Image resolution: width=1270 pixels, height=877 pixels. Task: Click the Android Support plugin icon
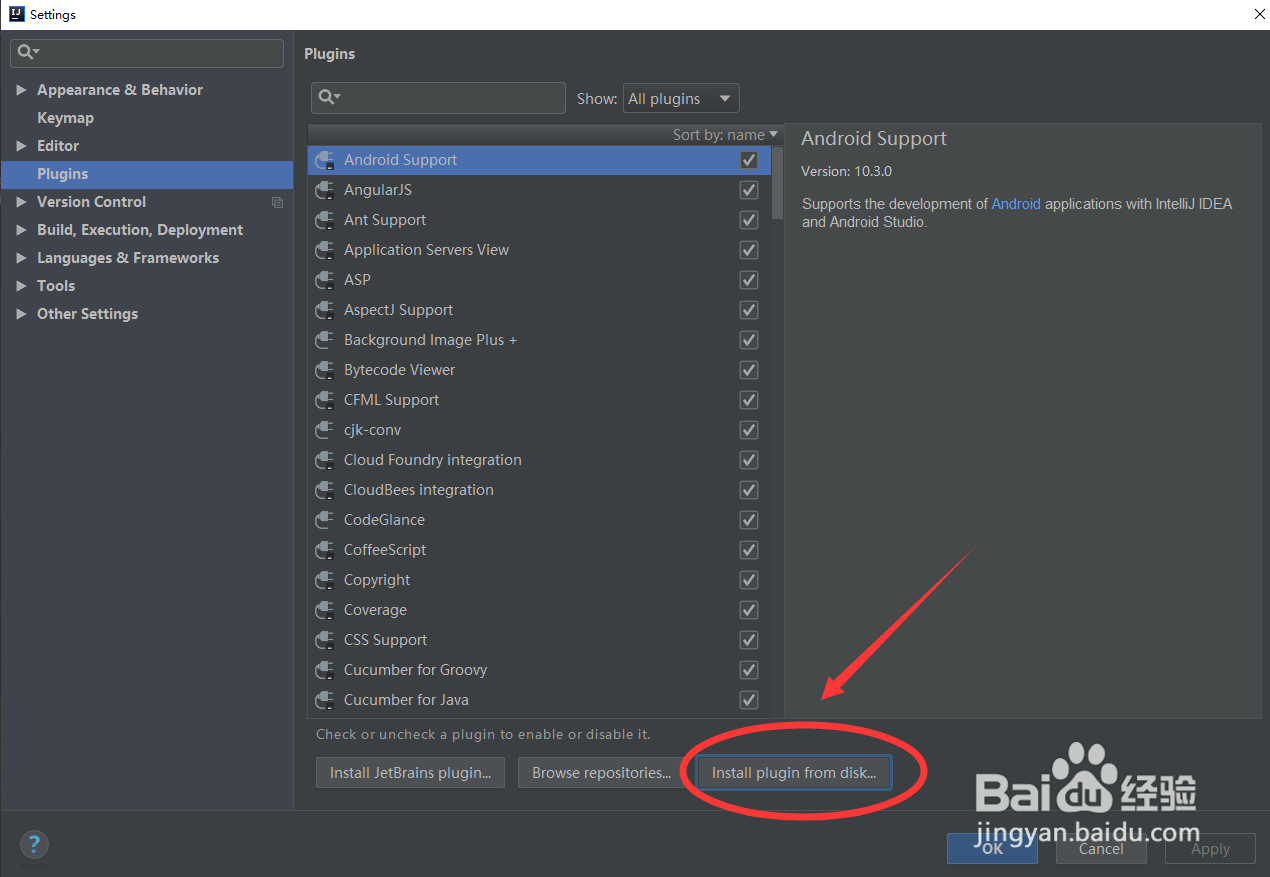coord(324,160)
